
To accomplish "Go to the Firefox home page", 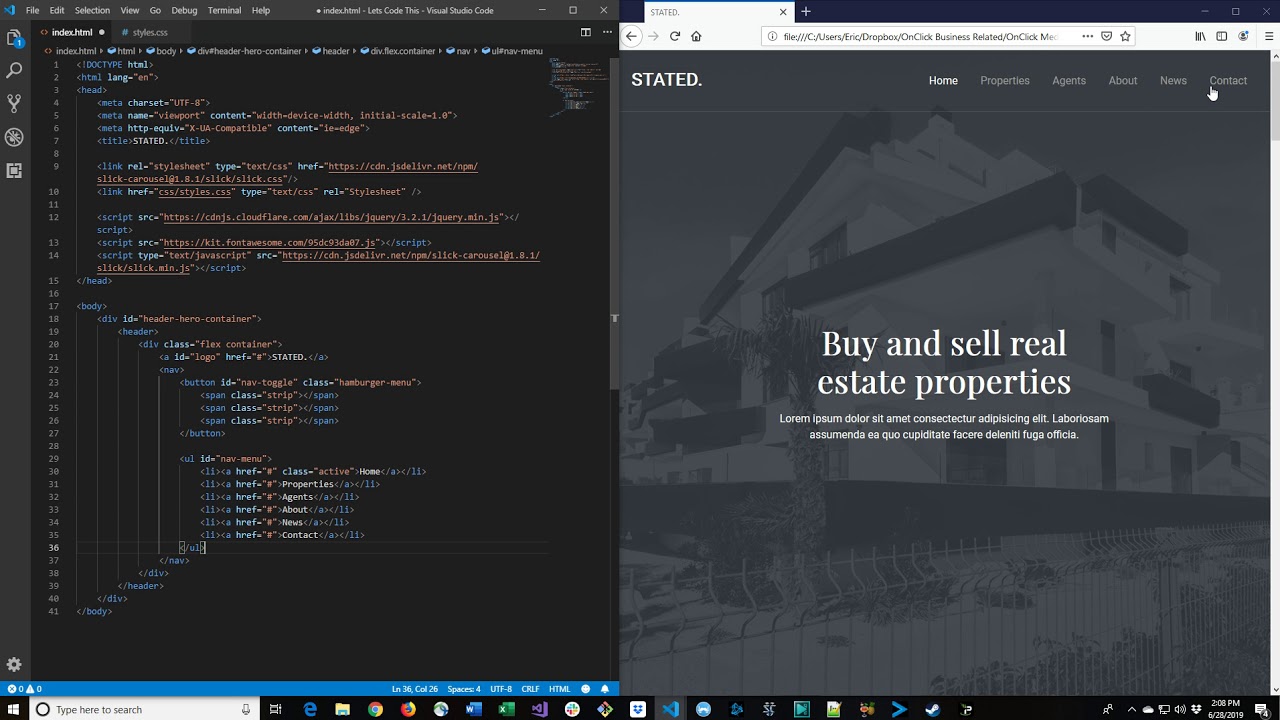I will click(696, 36).
